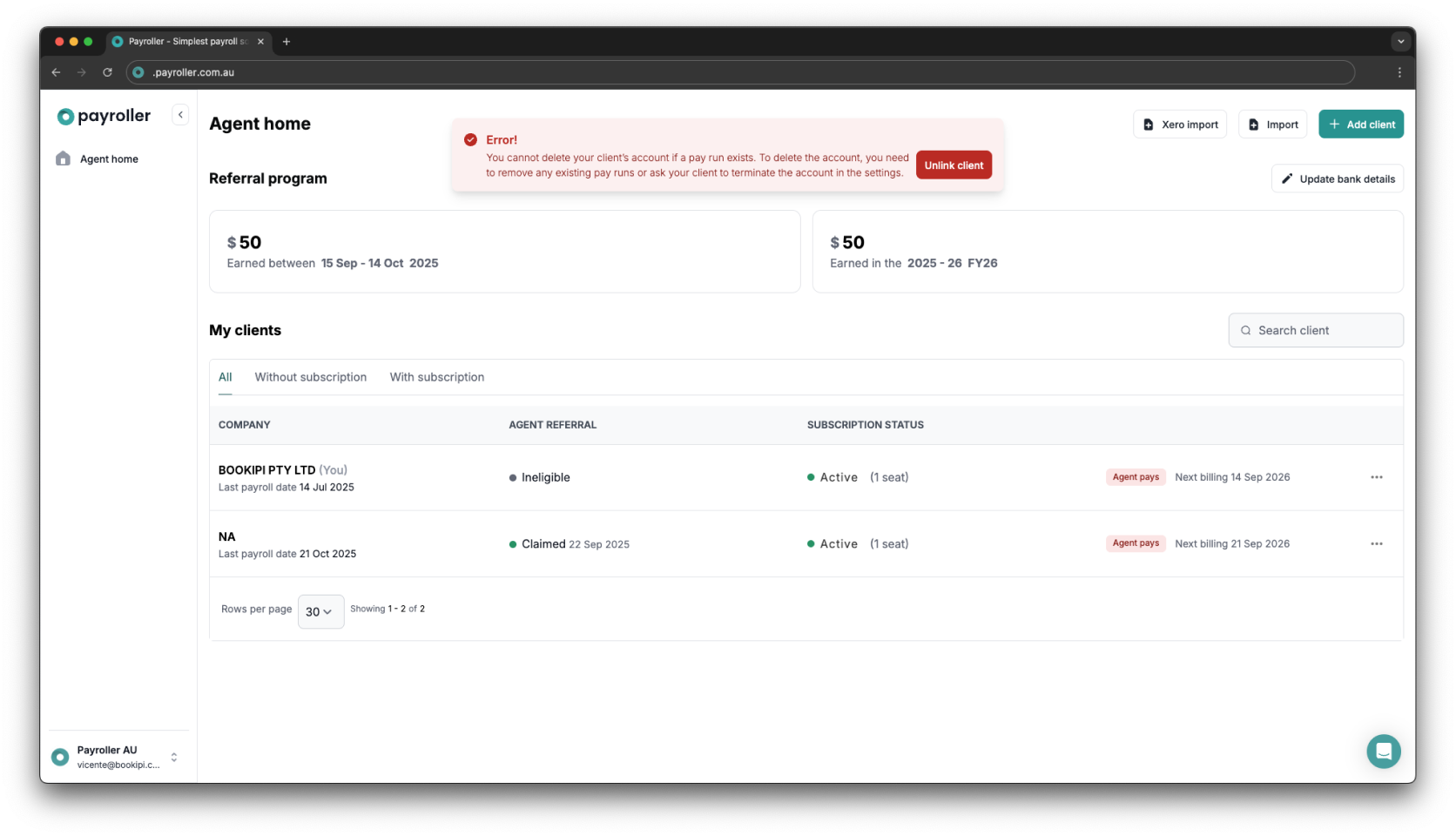Click Update bank details button
Image resolution: width=1456 pixels, height=836 pixels.
coord(1338,179)
